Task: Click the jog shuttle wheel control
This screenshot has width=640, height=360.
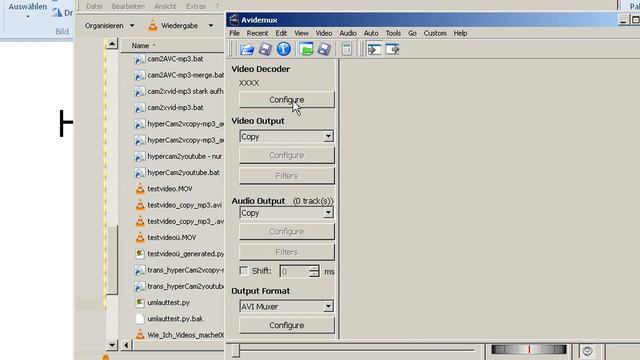Action: [529, 349]
